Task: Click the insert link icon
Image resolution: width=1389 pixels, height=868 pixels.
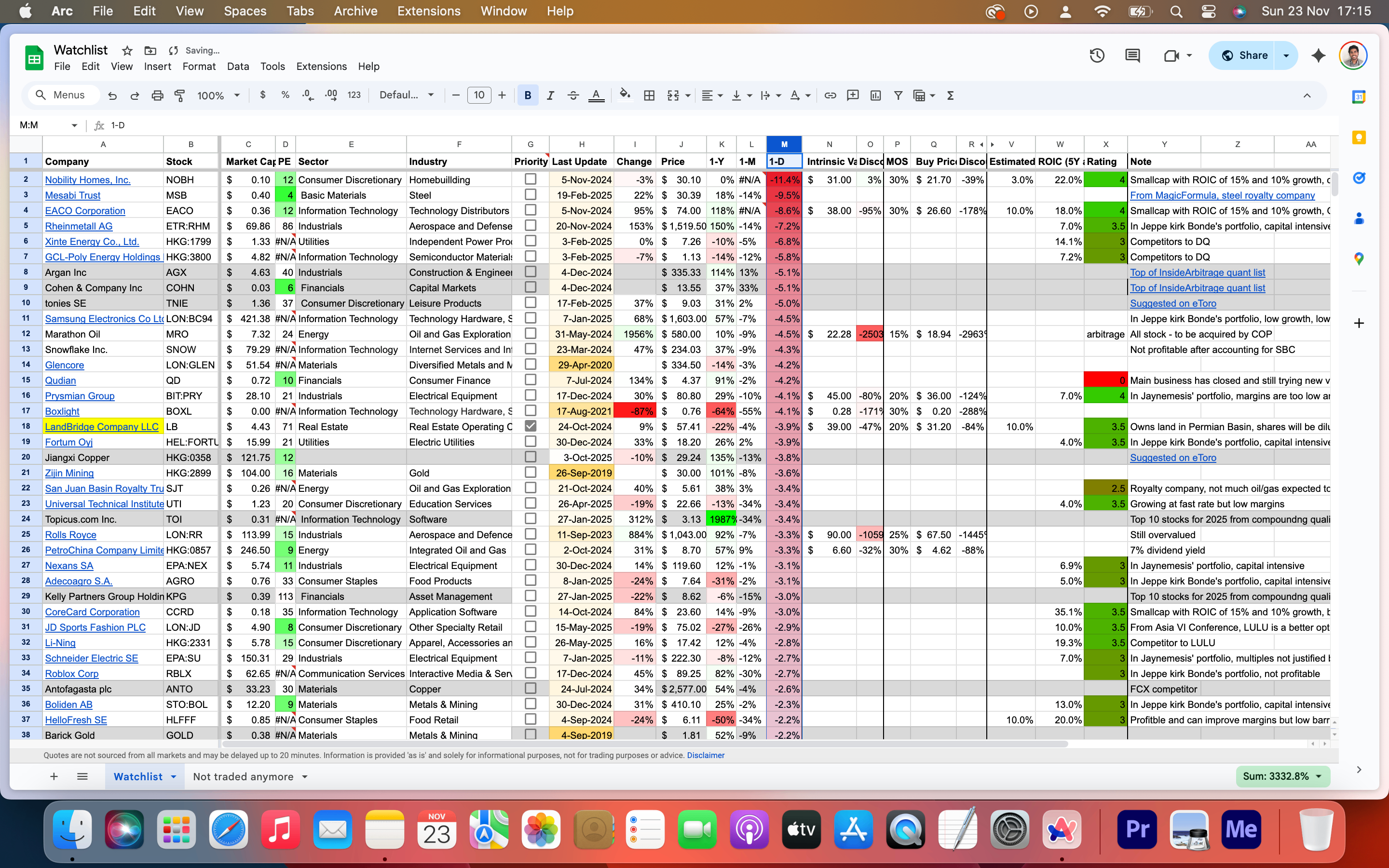Action: [830, 95]
